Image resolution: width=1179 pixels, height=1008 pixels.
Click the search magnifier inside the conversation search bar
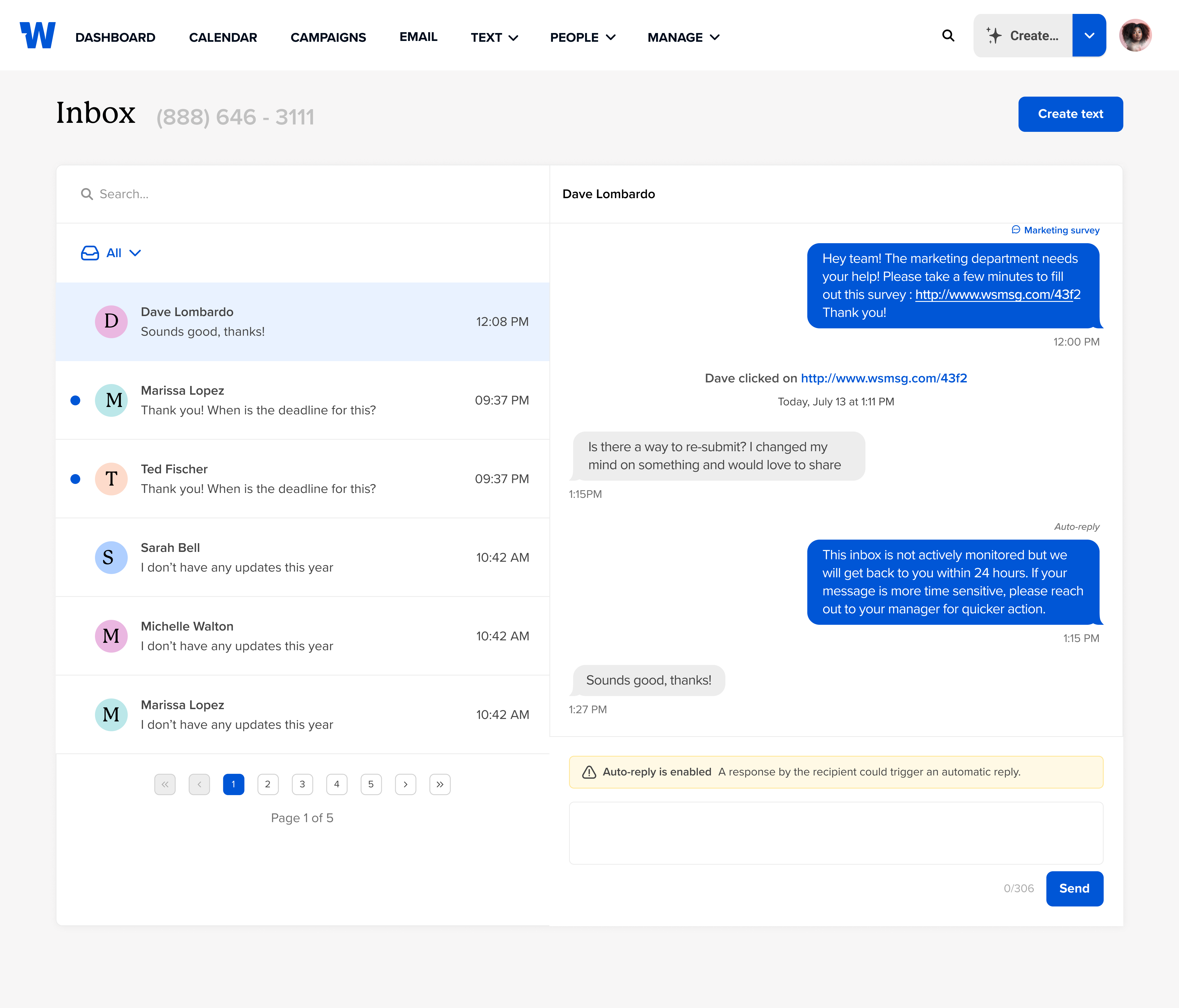coord(87,194)
